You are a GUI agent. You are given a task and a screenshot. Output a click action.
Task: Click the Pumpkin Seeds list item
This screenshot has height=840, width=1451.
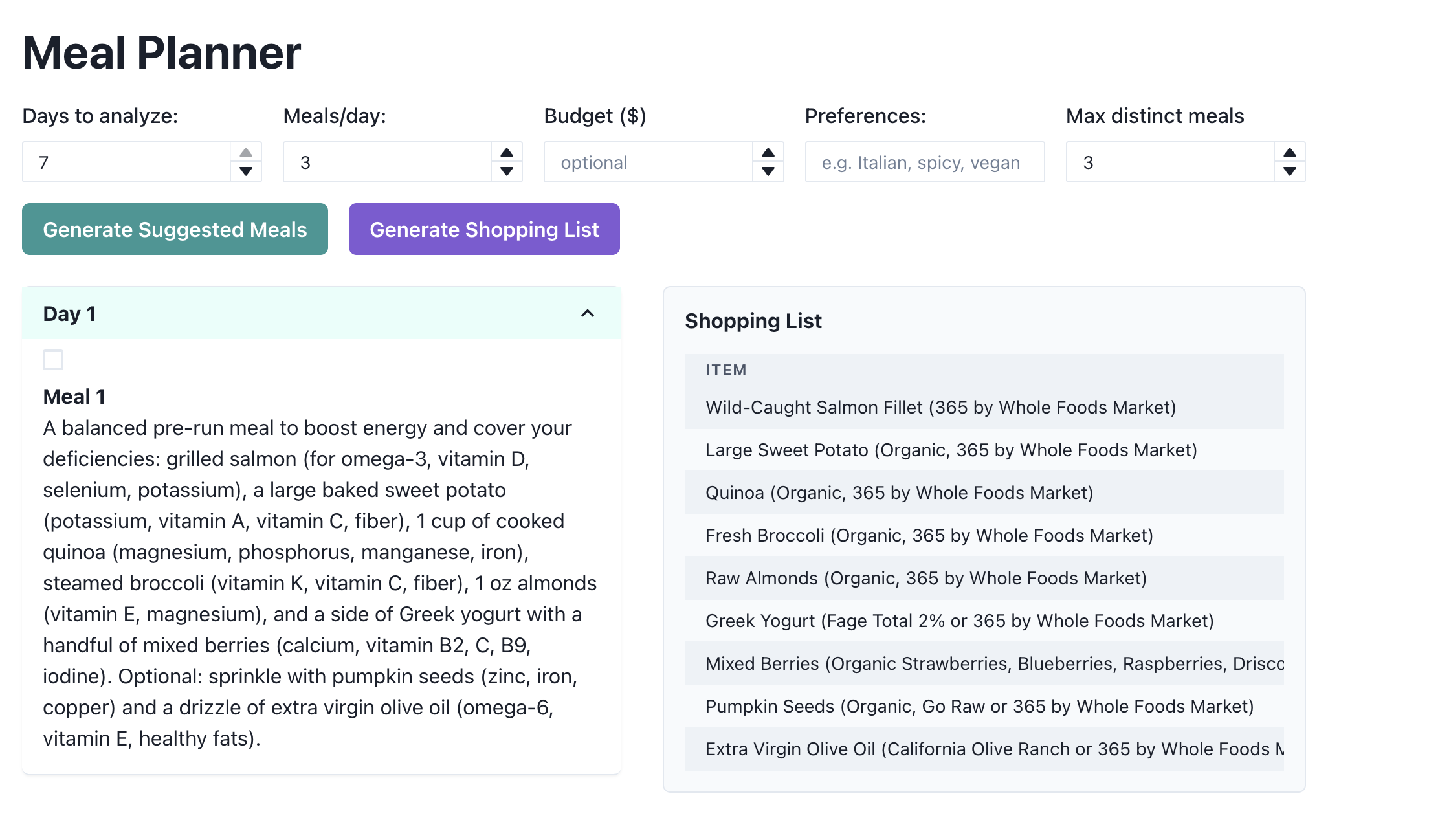979,706
